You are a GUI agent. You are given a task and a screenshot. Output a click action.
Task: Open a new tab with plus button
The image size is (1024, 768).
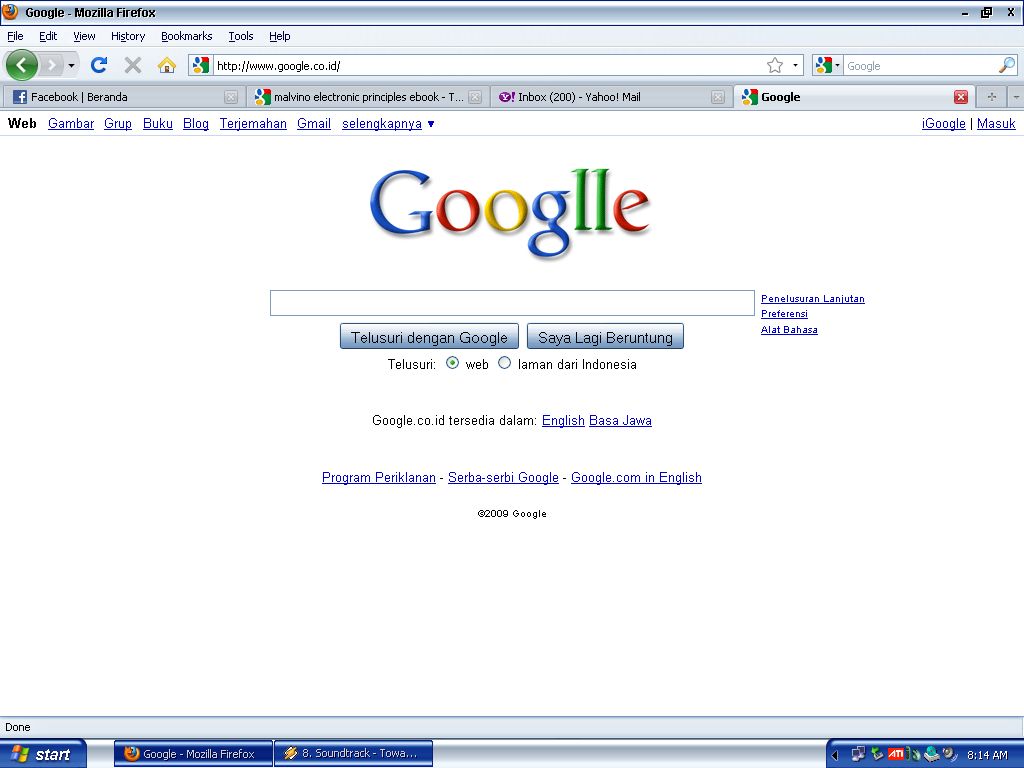pyautogui.click(x=992, y=97)
